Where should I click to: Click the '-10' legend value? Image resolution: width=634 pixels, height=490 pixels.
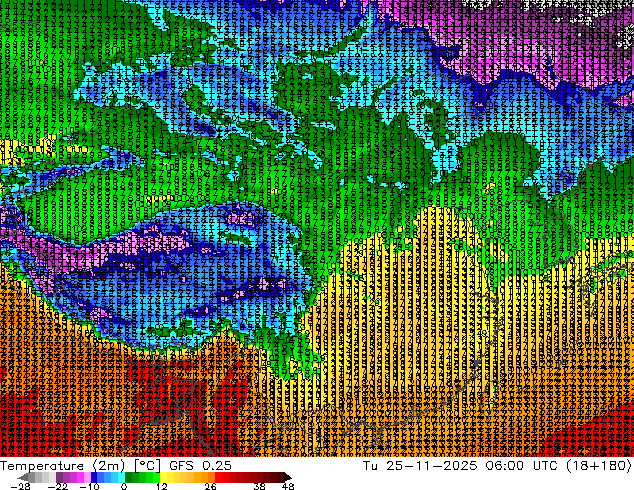point(89,486)
